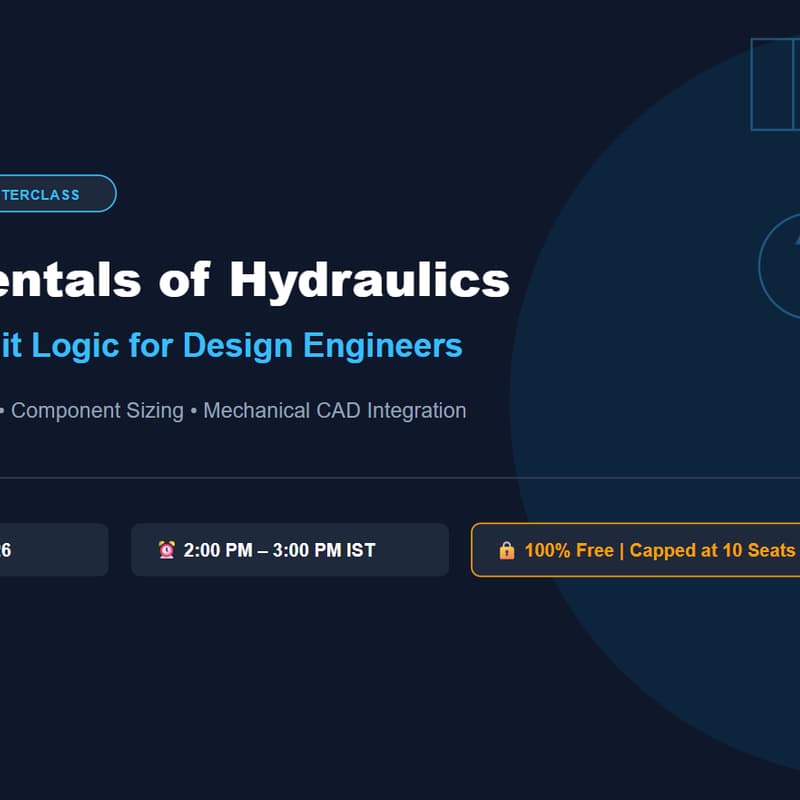
Task: Click the date chip ending in 6
Action: (x=54, y=550)
